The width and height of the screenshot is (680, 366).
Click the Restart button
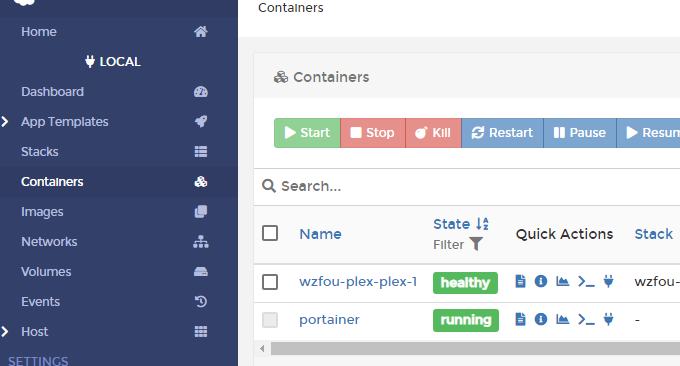pos(502,133)
